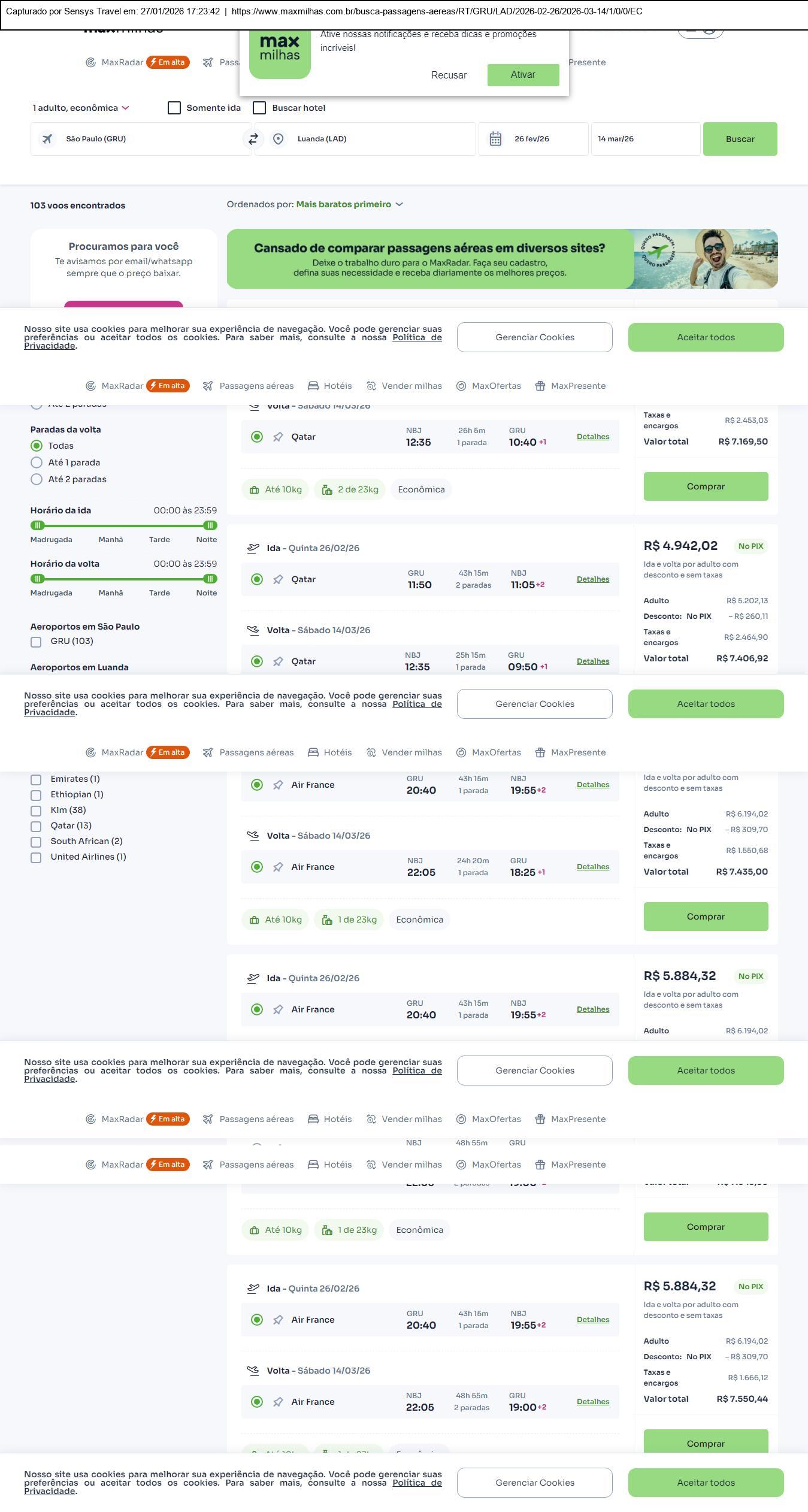Screen dimensions: 808x1512
Task: Click the location pin icon beside Luanda
Action: point(278,139)
